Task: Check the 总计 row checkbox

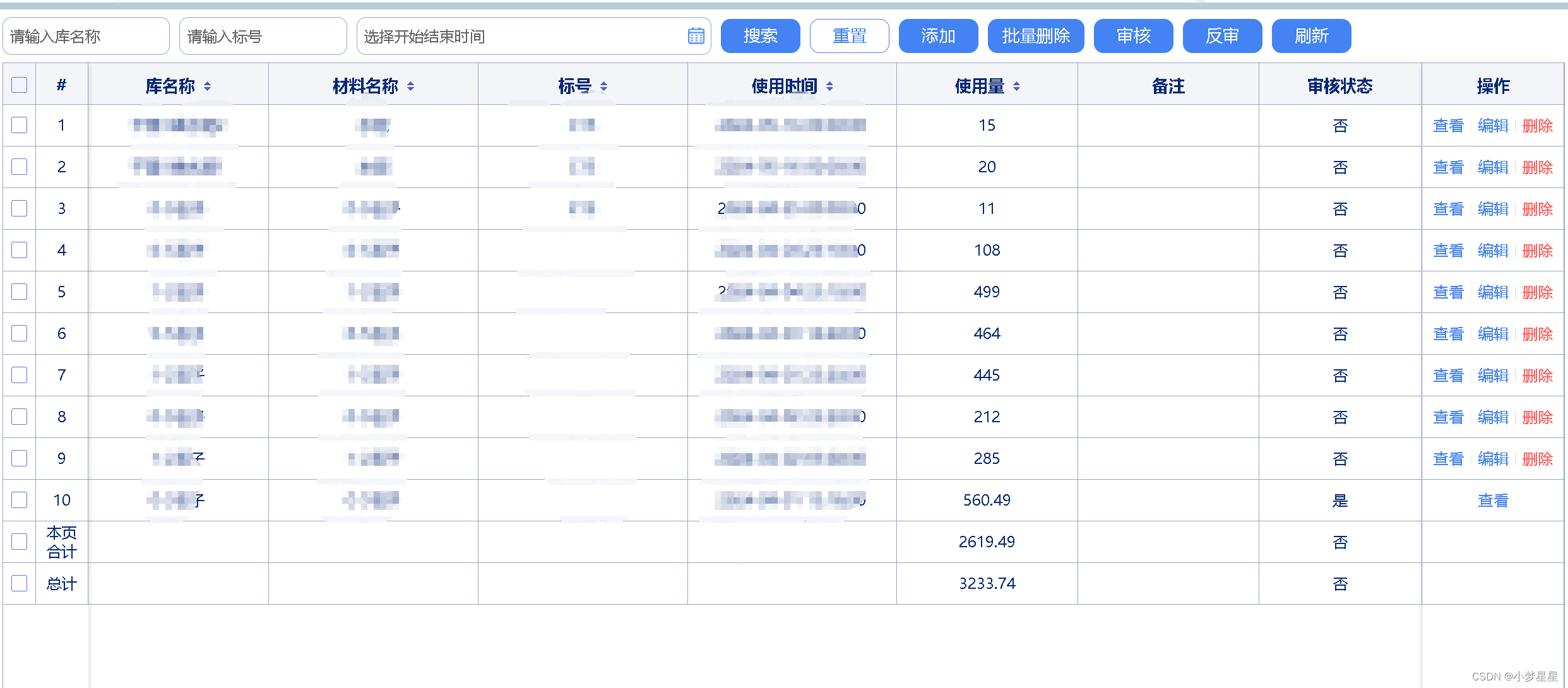Action: click(20, 583)
